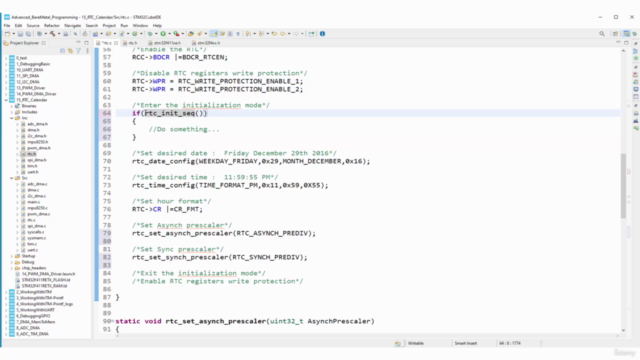Collapse the Inc folder

click(x=12, y=118)
